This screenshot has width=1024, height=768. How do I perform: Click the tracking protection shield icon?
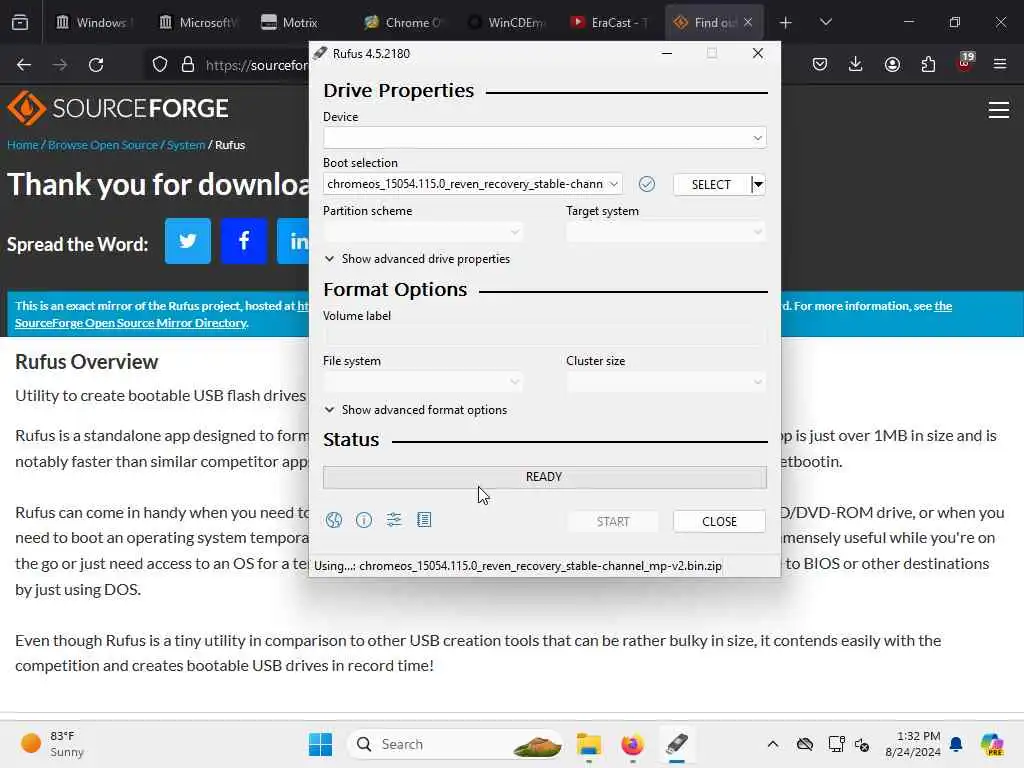point(160,65)
